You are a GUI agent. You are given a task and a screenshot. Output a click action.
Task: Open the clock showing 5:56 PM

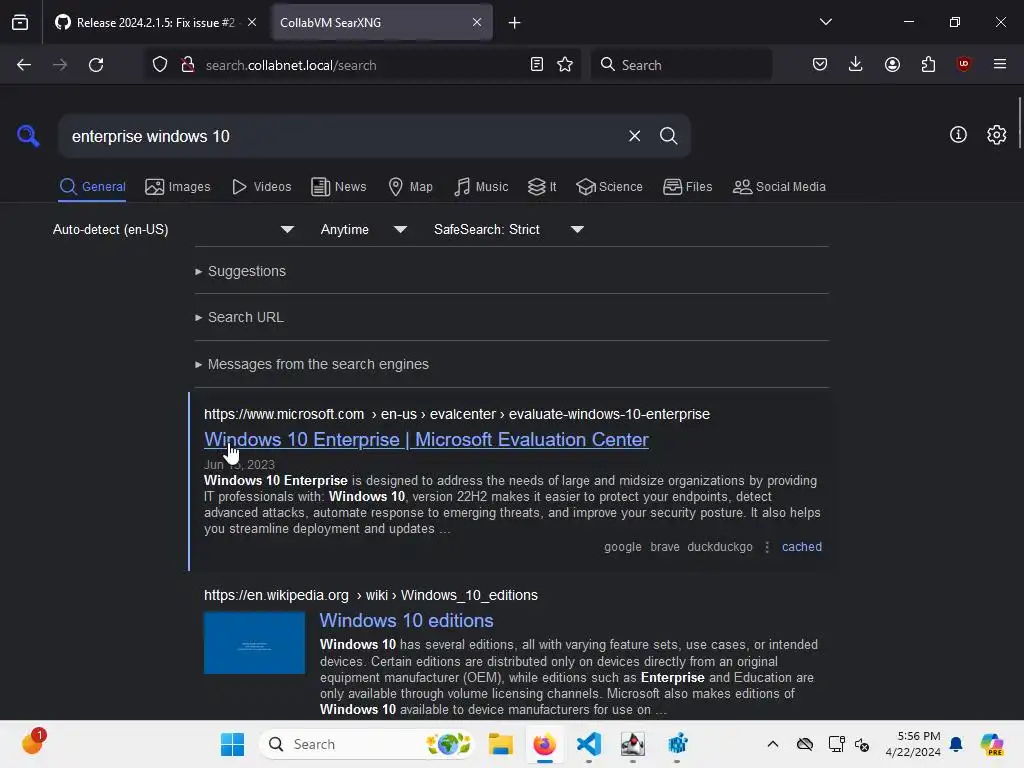[x=913, y=744]
